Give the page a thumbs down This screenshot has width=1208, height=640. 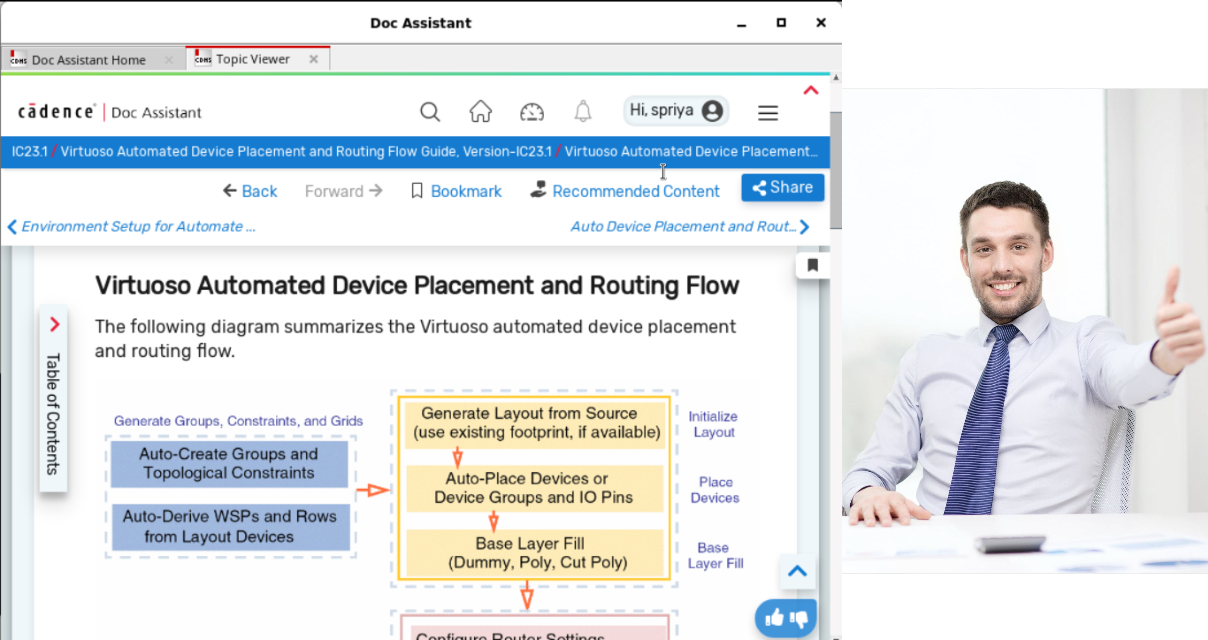tap(798, 618)
